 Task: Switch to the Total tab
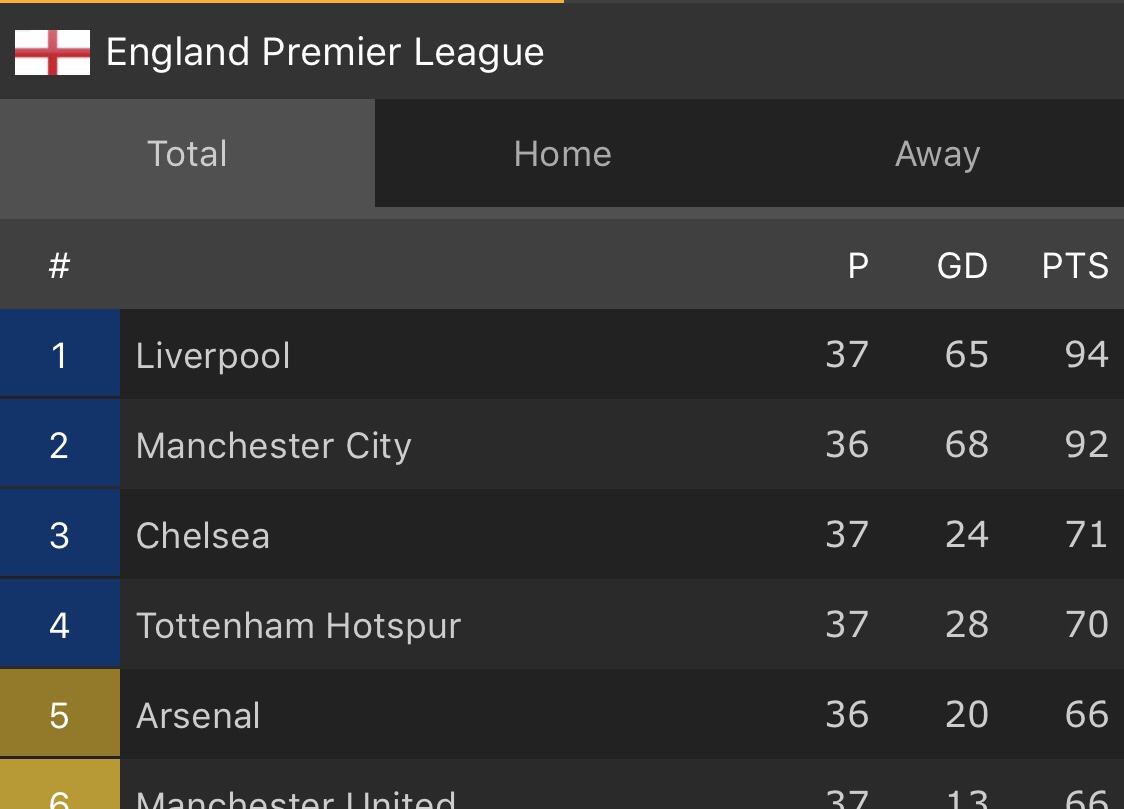pyautogui.click(x=187, y=153)
